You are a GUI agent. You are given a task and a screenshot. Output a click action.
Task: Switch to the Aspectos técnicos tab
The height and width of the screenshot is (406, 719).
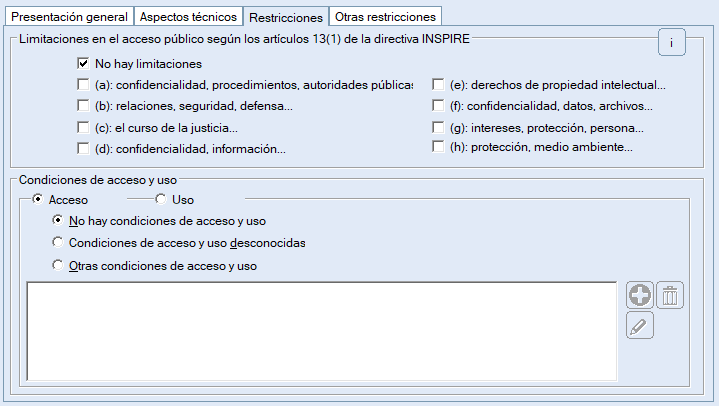pos(188,17)
